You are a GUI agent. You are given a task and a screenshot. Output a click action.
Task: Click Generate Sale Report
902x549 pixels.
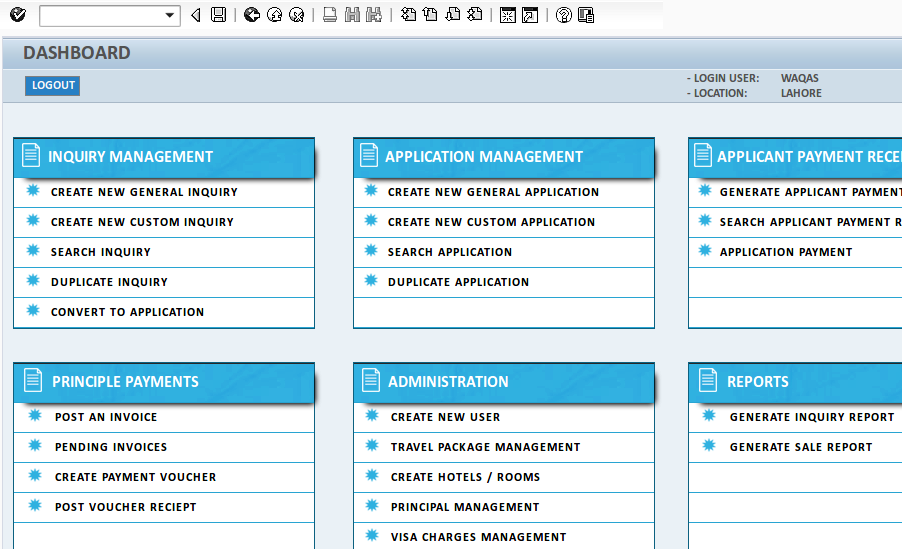click(x=801, y=447)
